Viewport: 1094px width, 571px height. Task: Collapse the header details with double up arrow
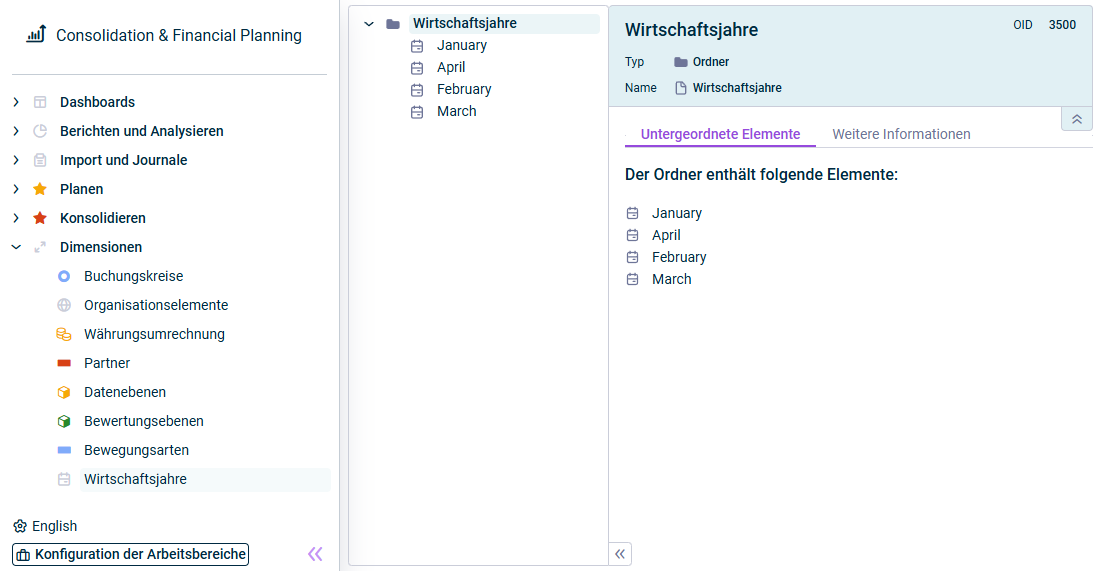coord(1077,119)
